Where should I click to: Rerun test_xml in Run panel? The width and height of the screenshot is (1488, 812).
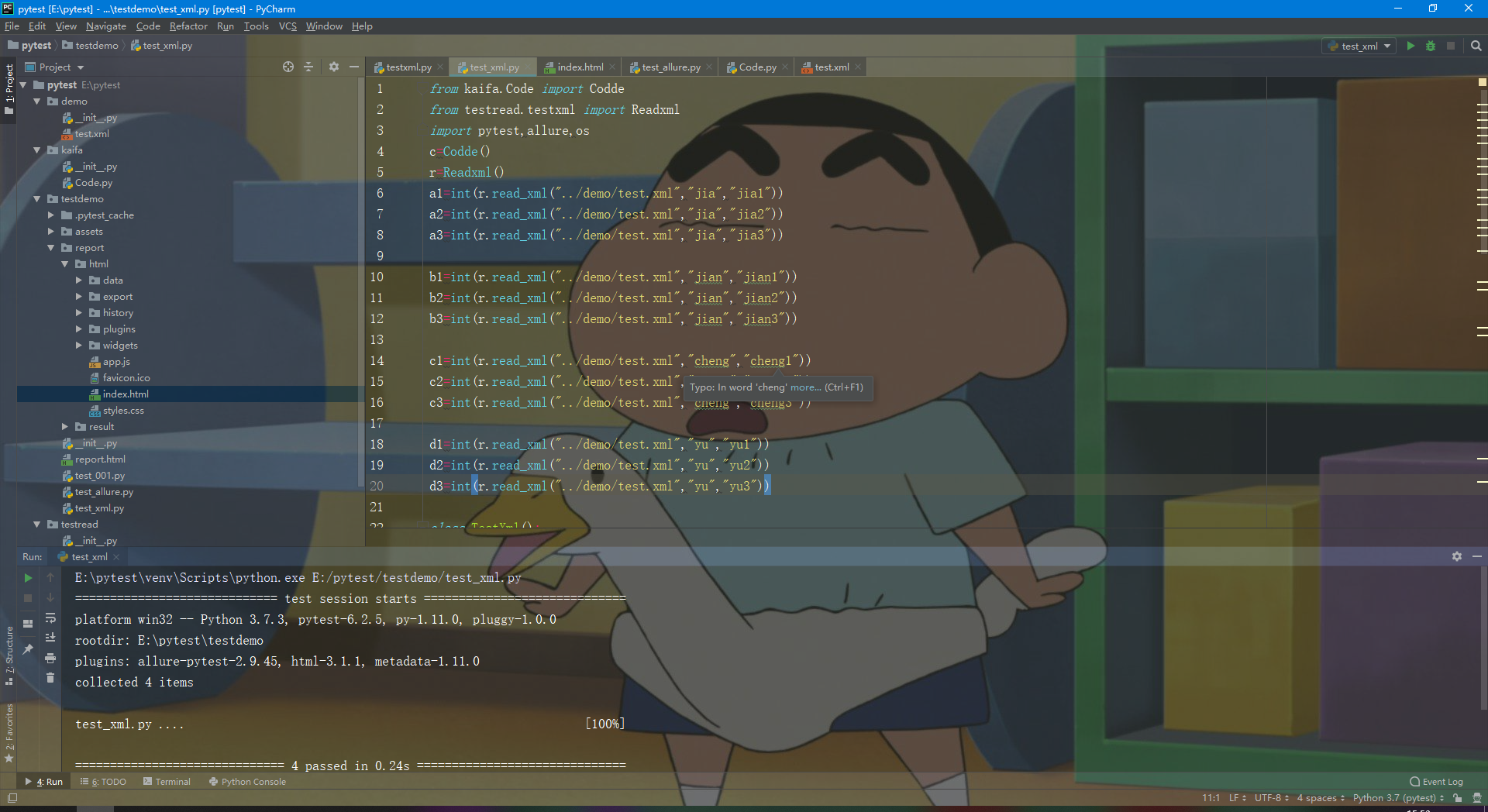pyautogui.click(x=28, y=578)
